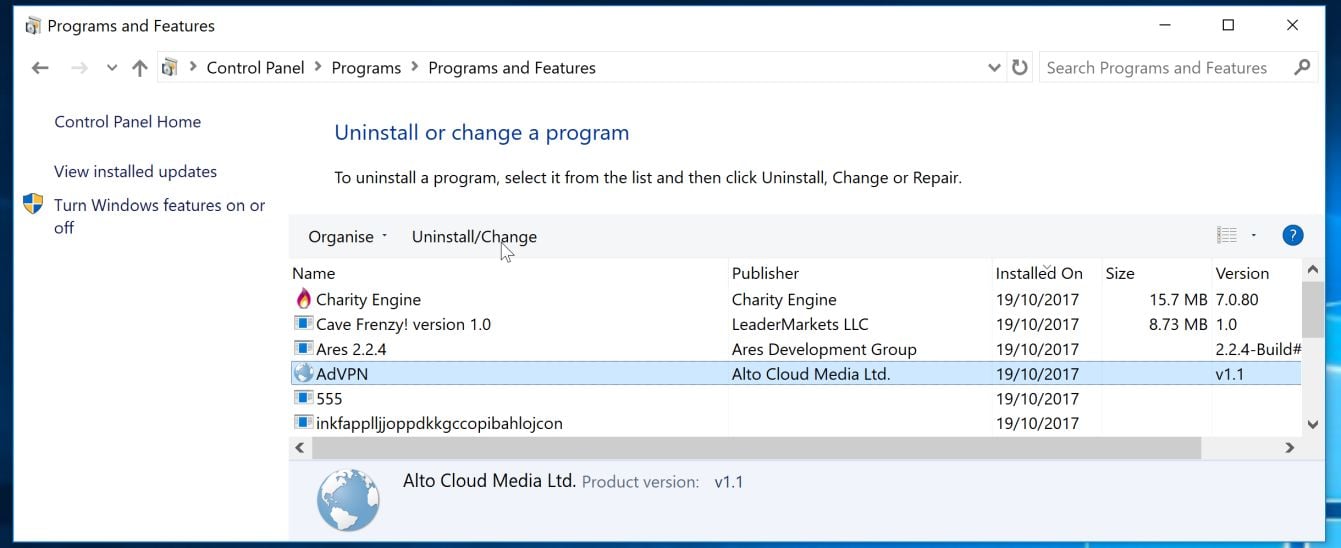1341x548 pixels.
Task: Open the View installed updates link
Action: coord(135,172)
